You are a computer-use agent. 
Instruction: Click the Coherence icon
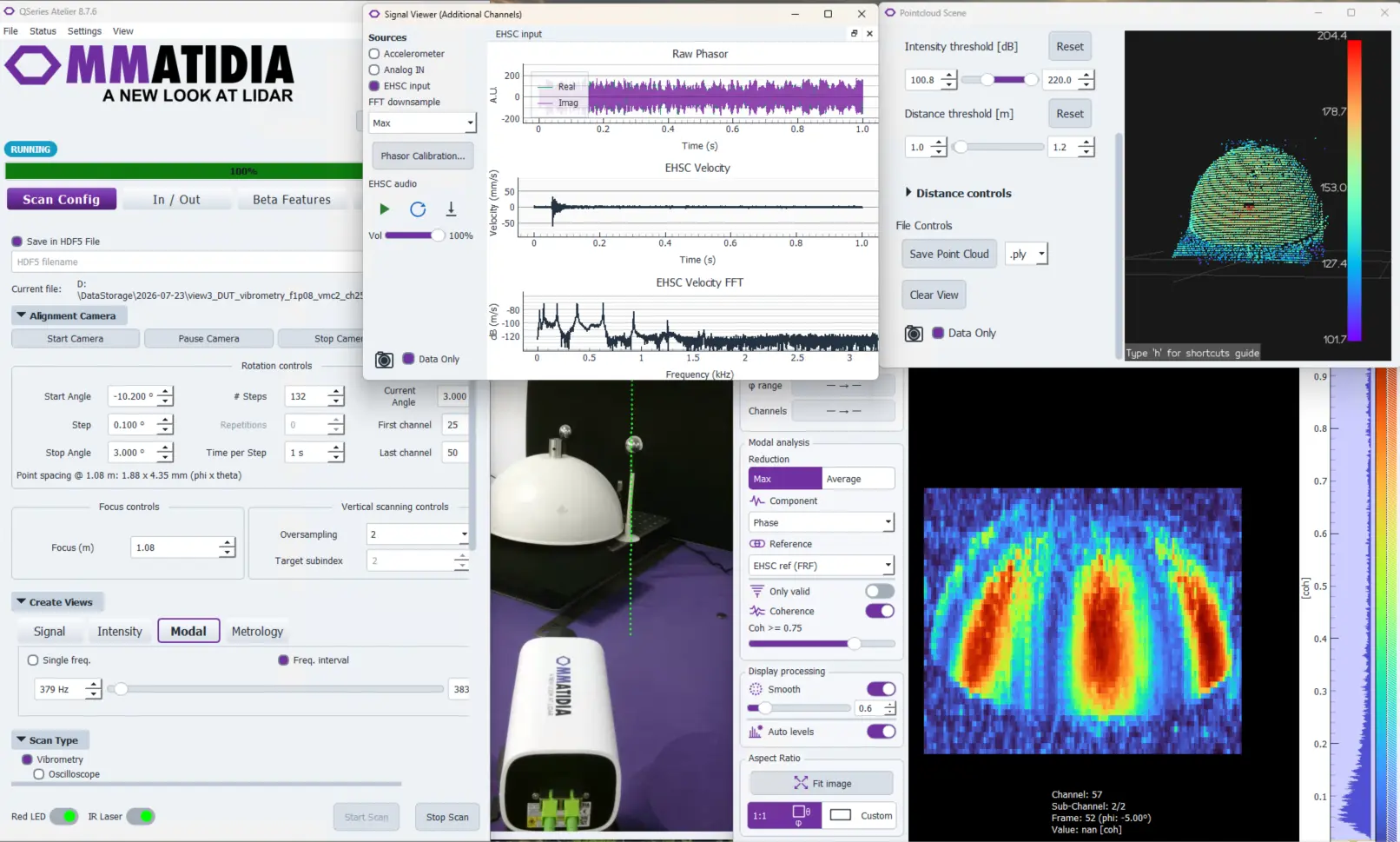click(756, 611)
